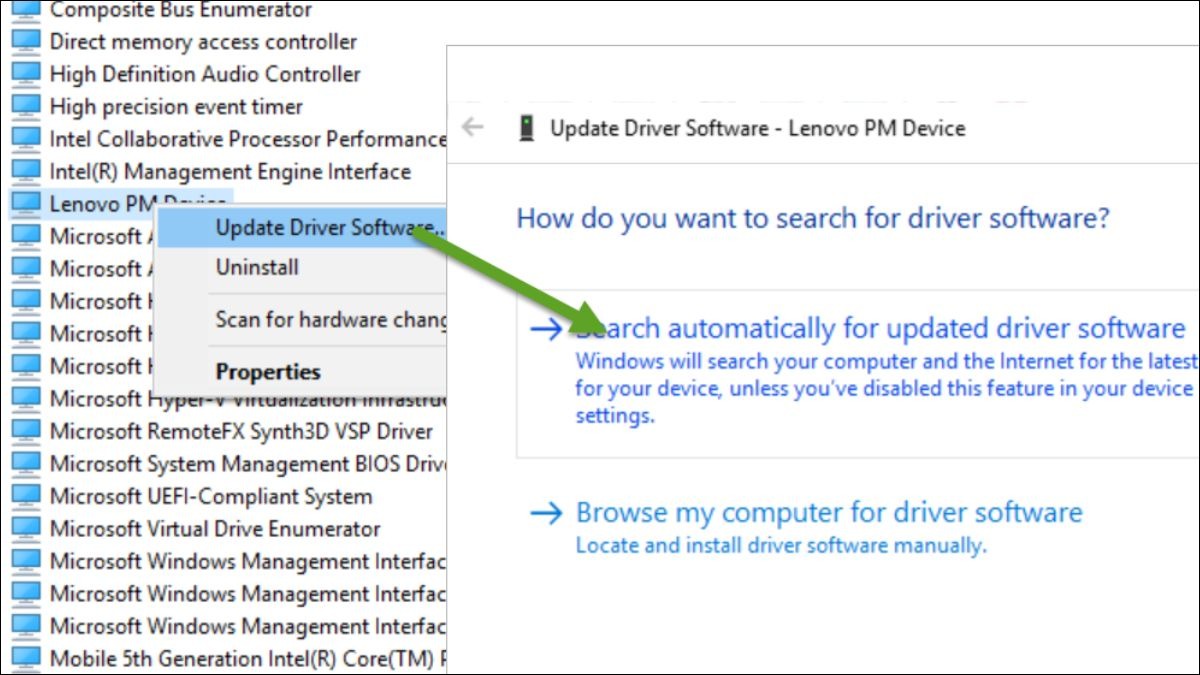1200x675 pixels.
Task: Click Microsoft Virtual Drive Enumerator device row
Action: tap(196, 529)
